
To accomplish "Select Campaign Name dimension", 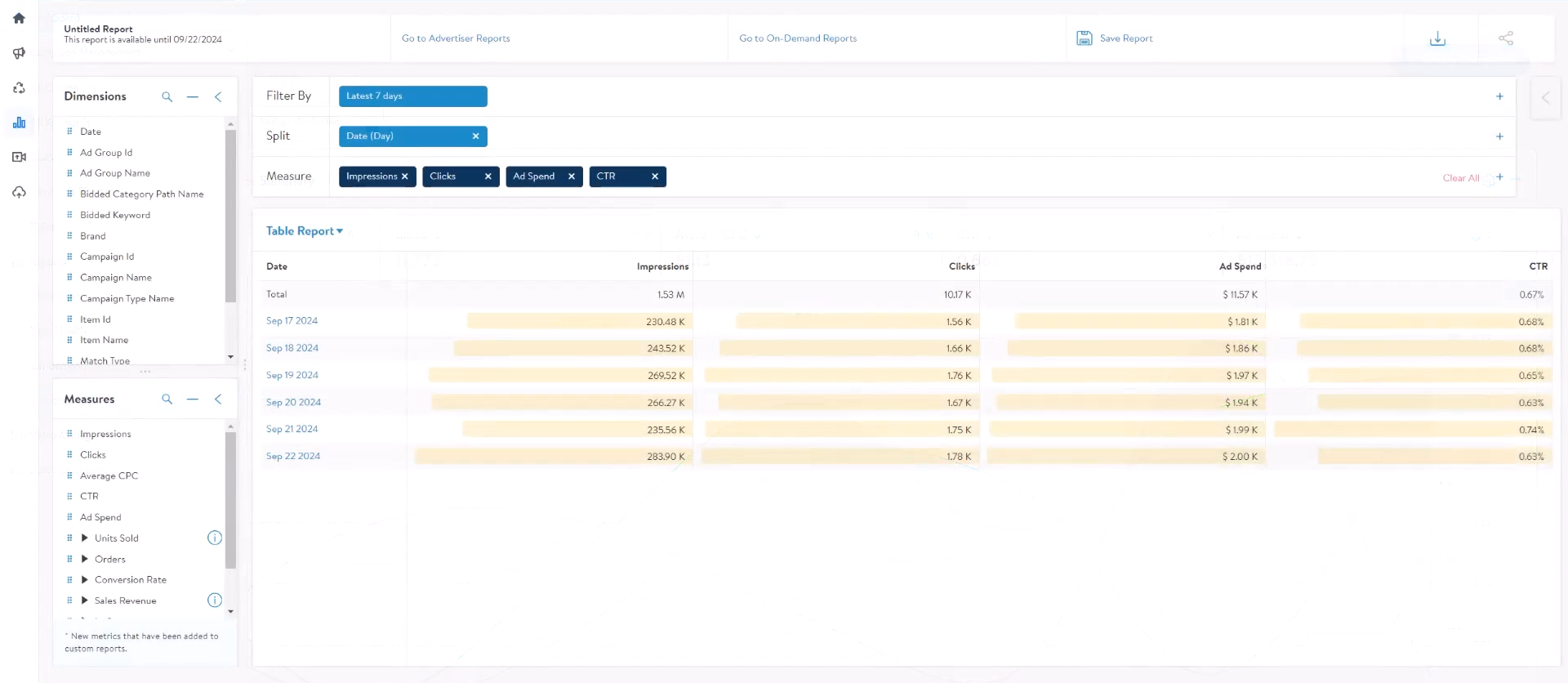I will pyautogui.click(x=116, y=278).
